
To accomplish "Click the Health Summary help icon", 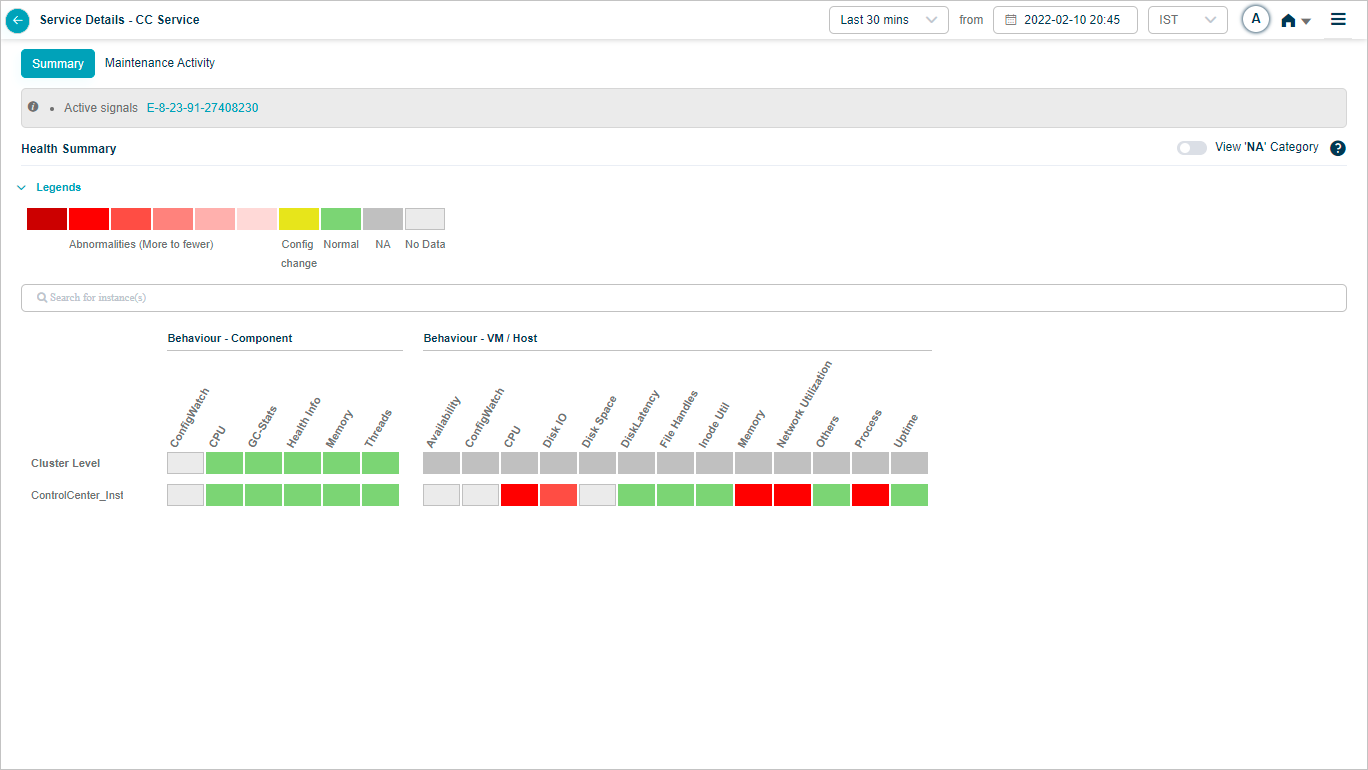I will tap(1338, 148).
